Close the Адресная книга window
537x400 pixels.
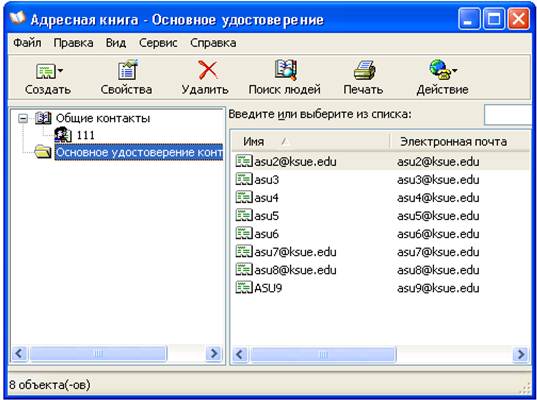tap(518, 19)
